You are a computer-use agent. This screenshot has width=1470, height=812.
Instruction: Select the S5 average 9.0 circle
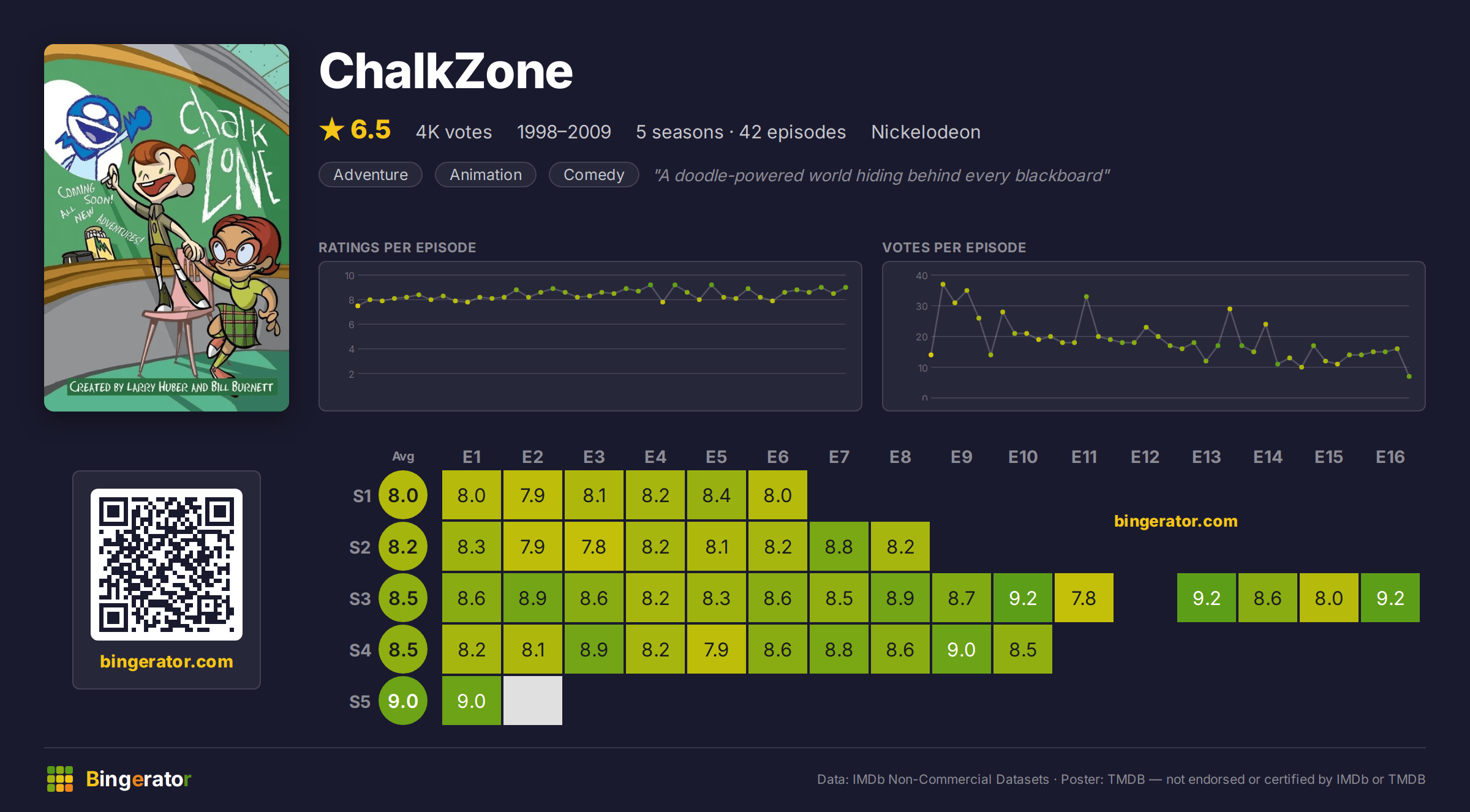(x=403, y=701)
